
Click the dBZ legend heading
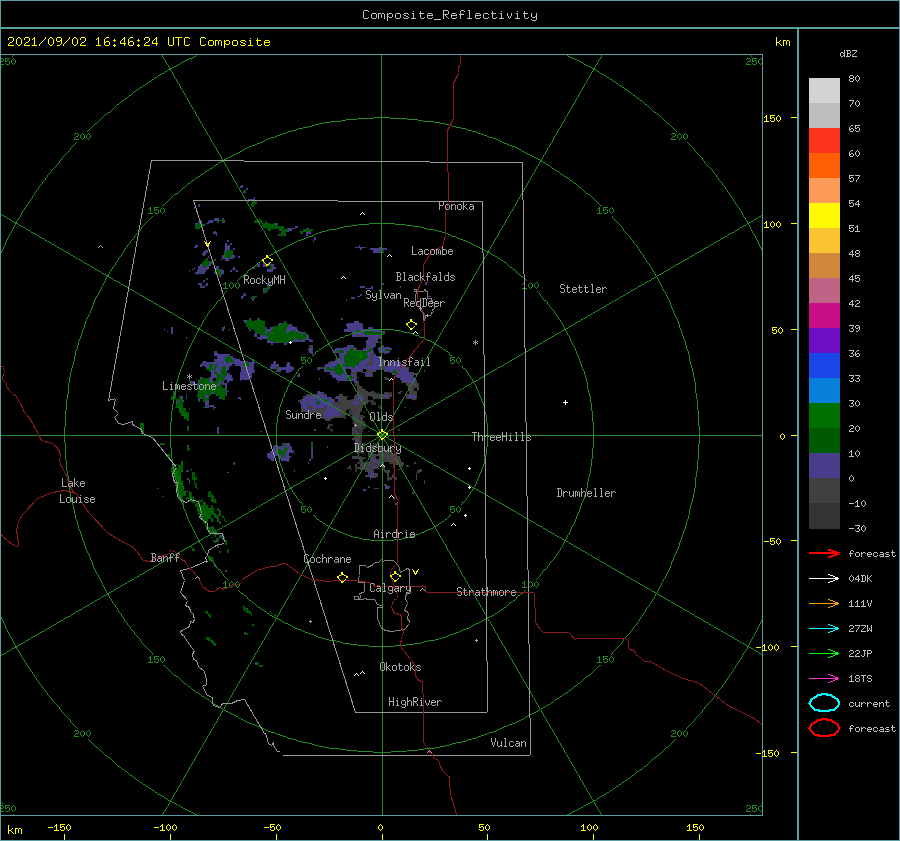[848, 53]
